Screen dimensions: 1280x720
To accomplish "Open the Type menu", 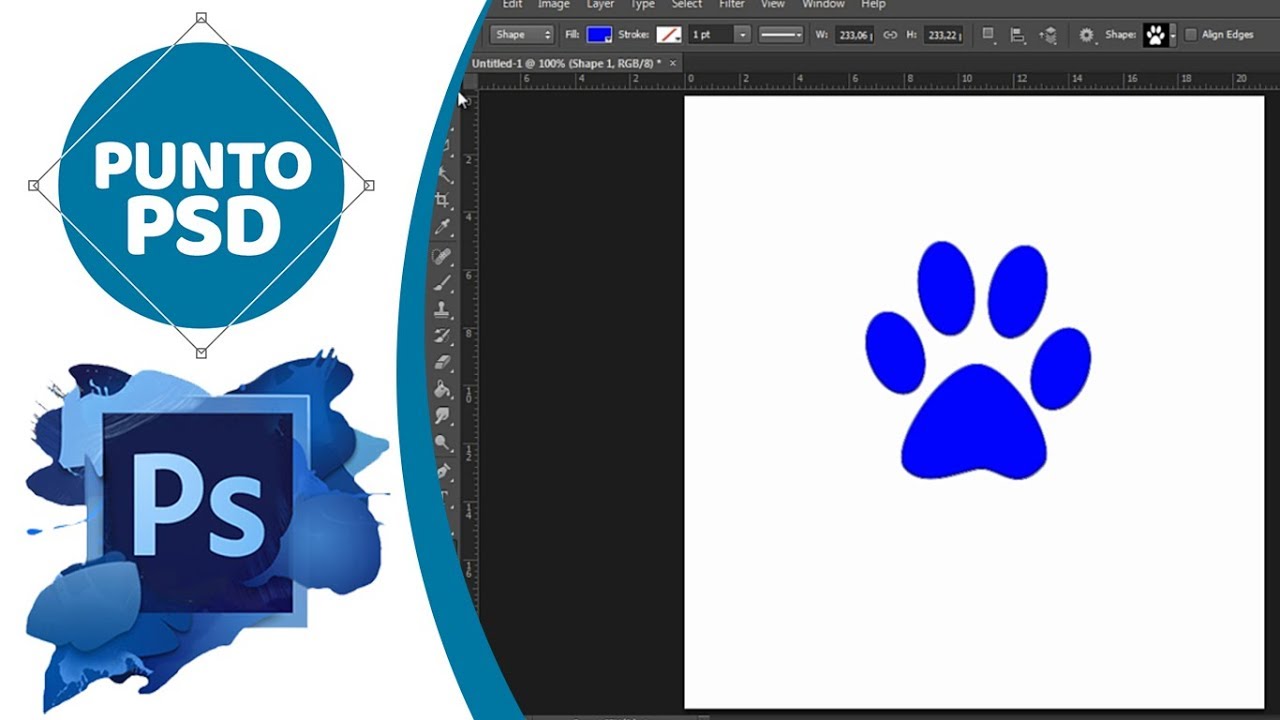I will point(642,5).
